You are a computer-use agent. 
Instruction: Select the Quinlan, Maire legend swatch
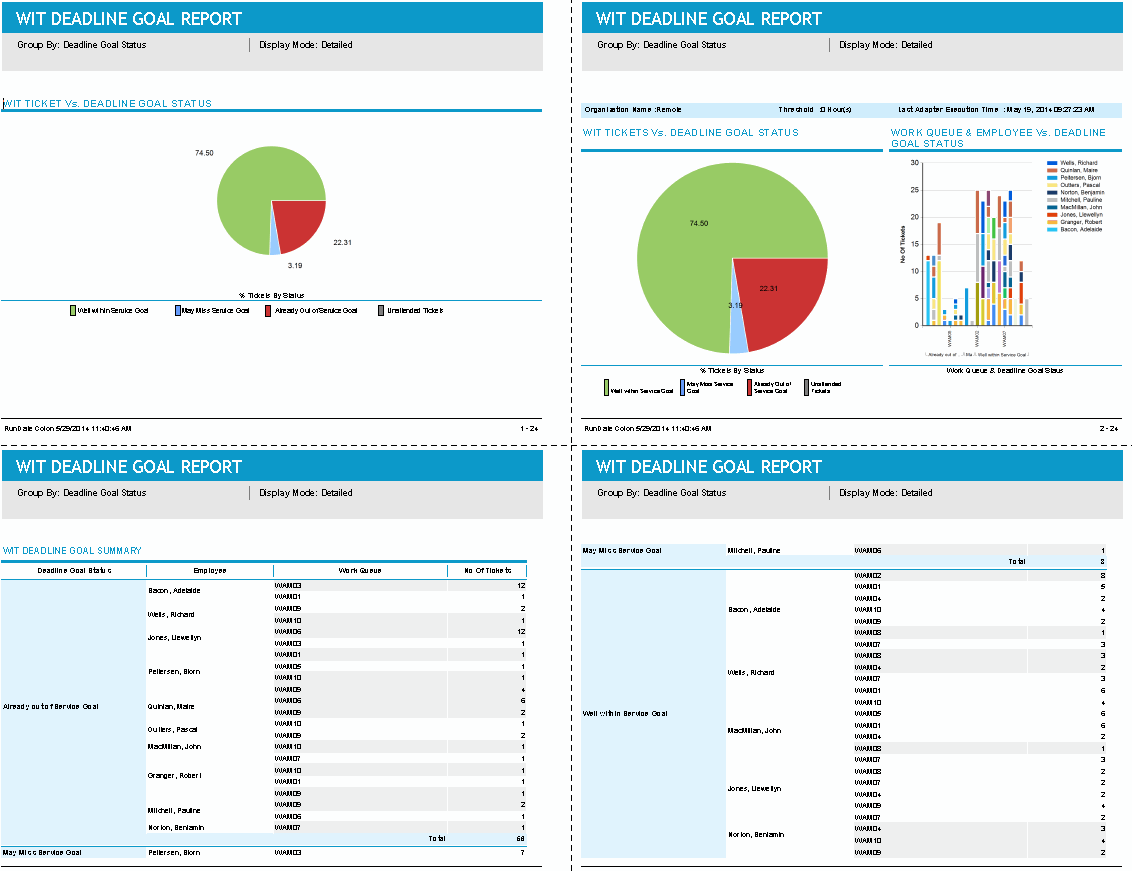click(1052, 170)
